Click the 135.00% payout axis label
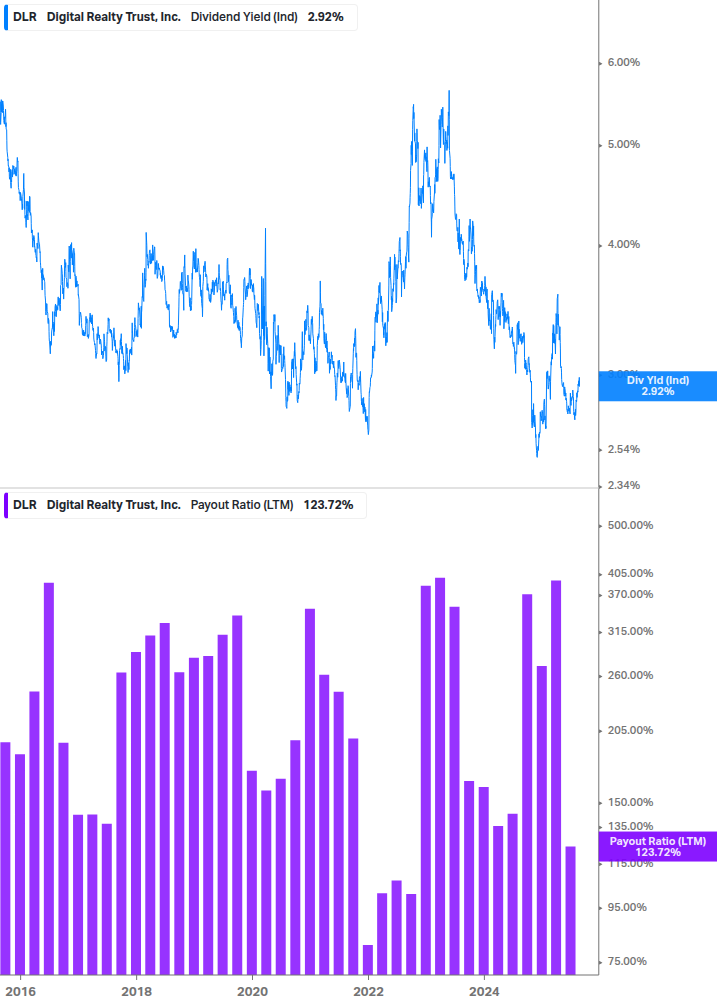This screenshot has width=717, height=1005. click(630, 827)
